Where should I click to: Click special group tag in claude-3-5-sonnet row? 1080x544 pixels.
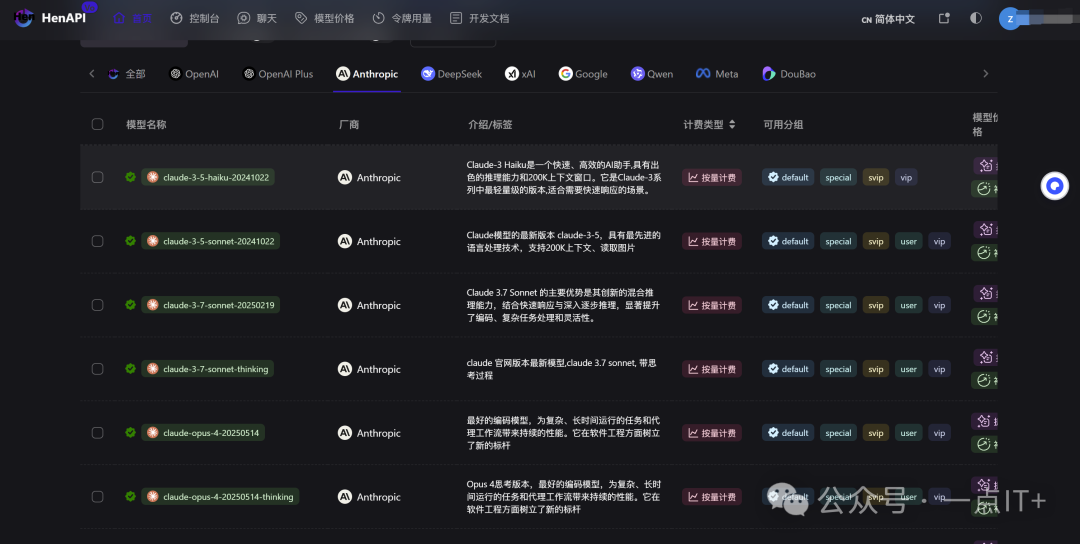coord(838,242)
